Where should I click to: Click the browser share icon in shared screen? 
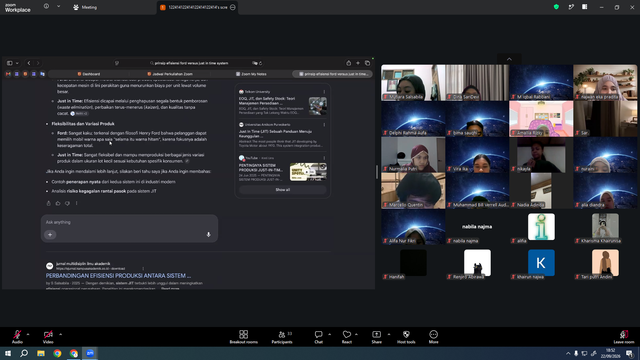pos(348,63)
